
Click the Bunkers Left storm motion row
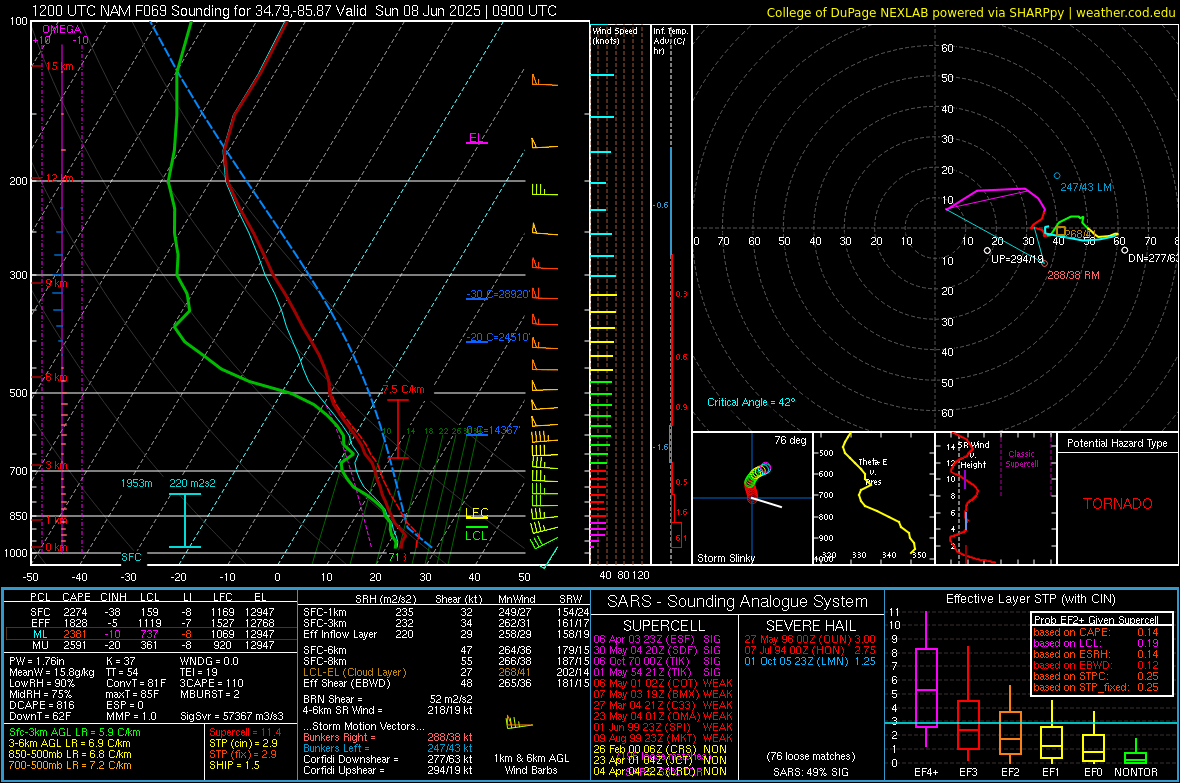(x=388, y=748)
